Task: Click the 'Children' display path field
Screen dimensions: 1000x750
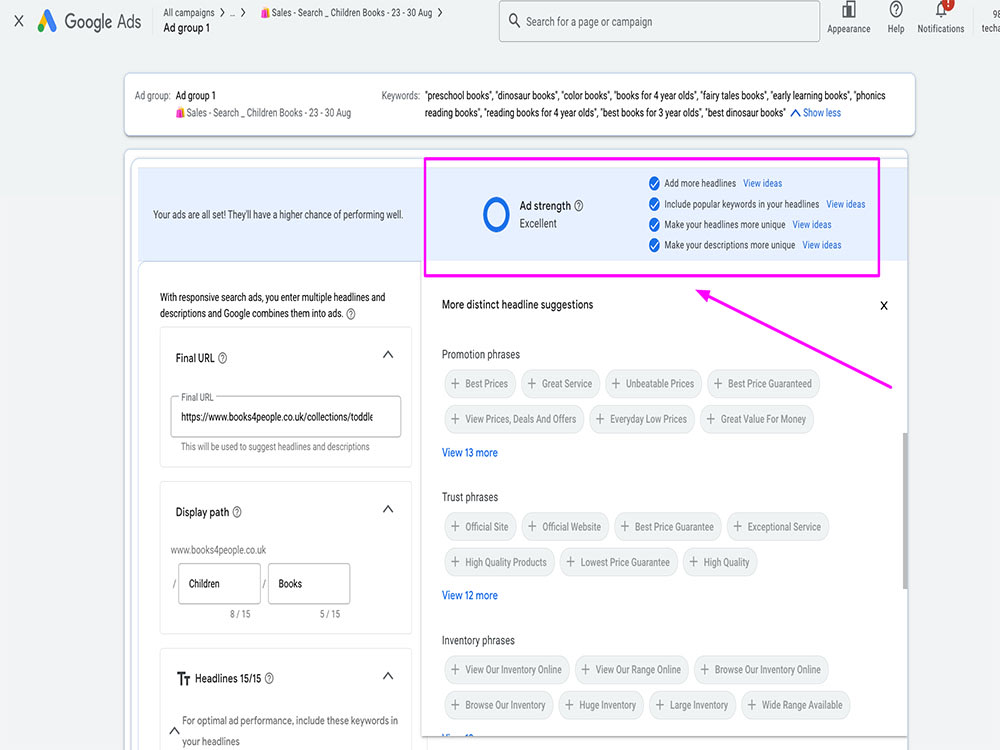Action: click(219, 584)
